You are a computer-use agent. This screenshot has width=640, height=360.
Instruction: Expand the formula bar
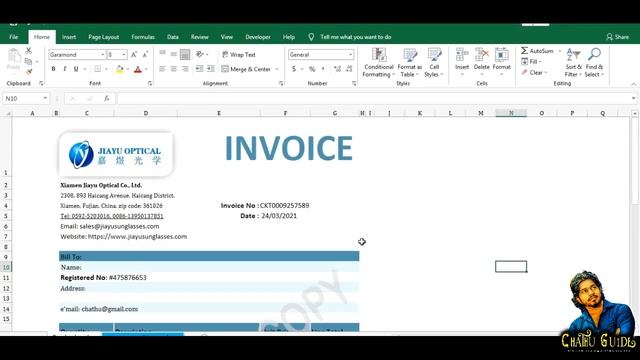pyautogui.click(x=633, y=98)
